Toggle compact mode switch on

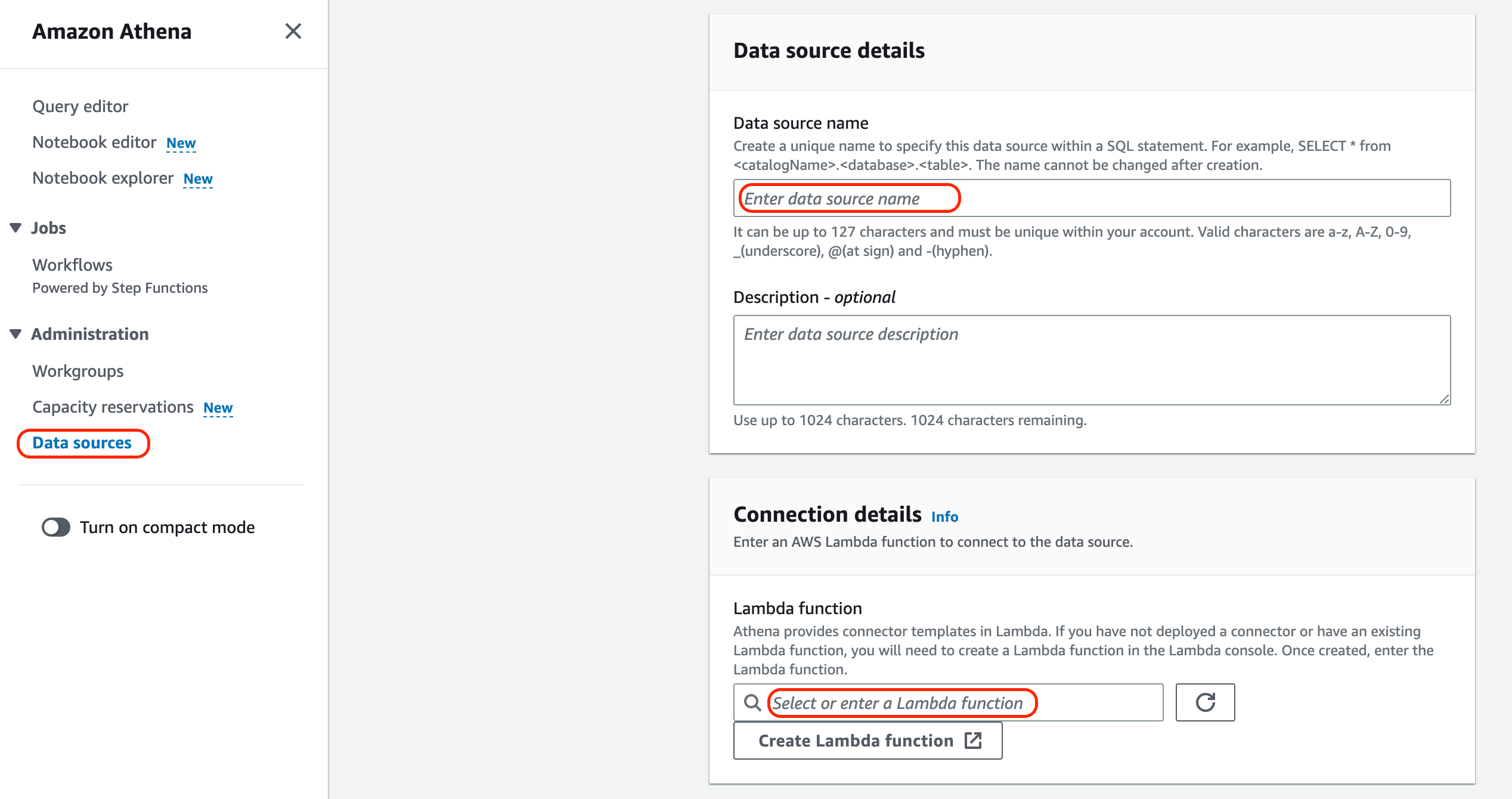pyautogui.click(x=56, y=527)
